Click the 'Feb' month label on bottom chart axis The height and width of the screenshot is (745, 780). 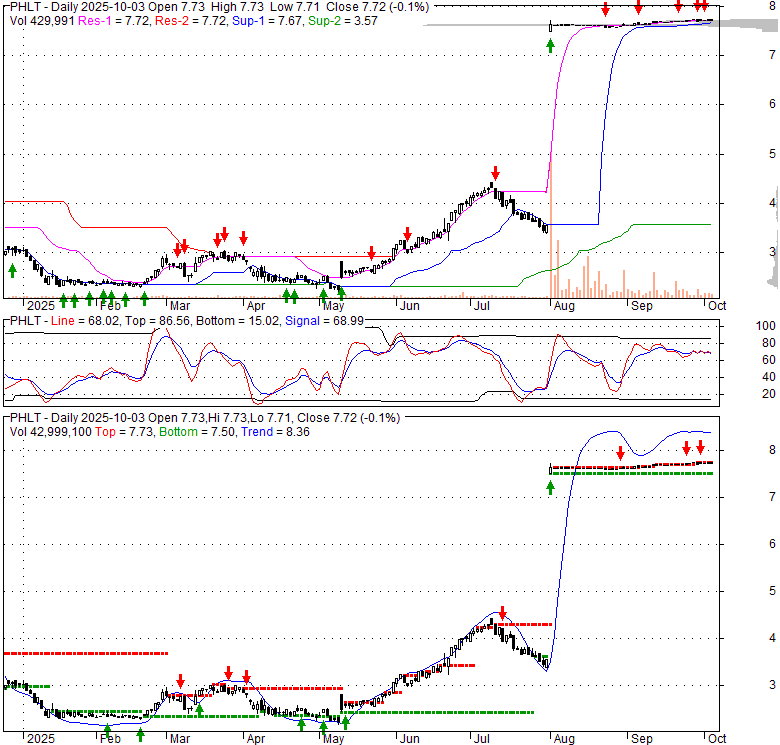tap(110, 739)
